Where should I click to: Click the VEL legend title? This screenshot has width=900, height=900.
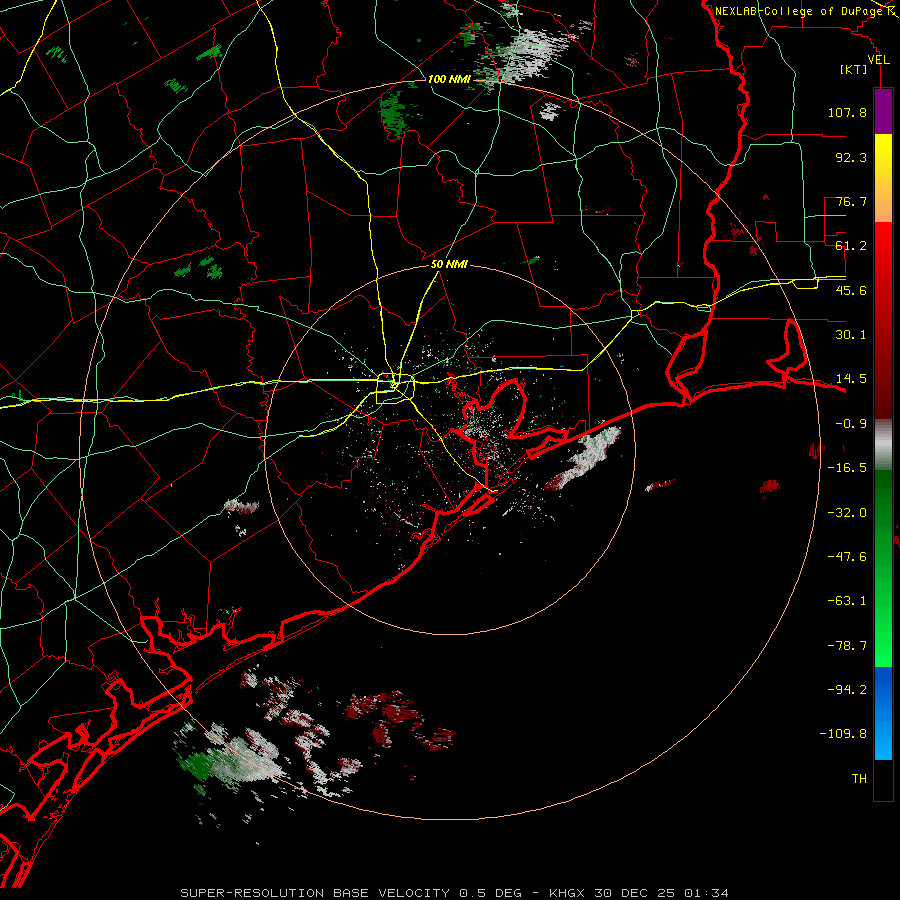[x=878, y=60]
